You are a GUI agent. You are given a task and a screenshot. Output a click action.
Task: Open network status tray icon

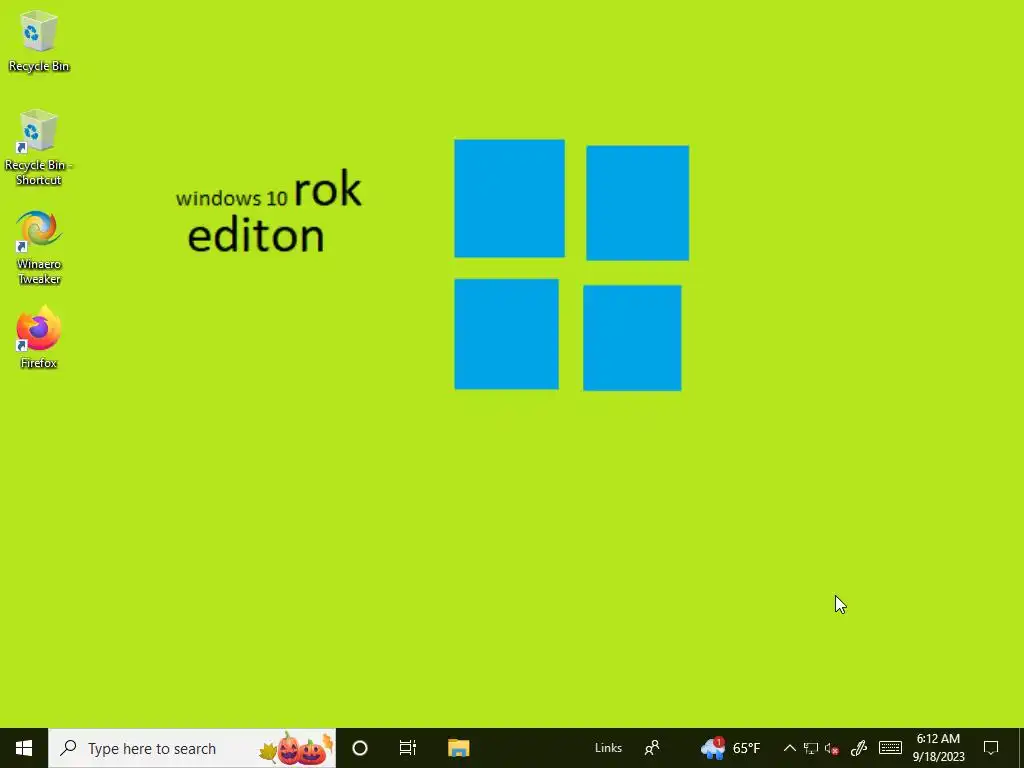[x=810, y=748]
